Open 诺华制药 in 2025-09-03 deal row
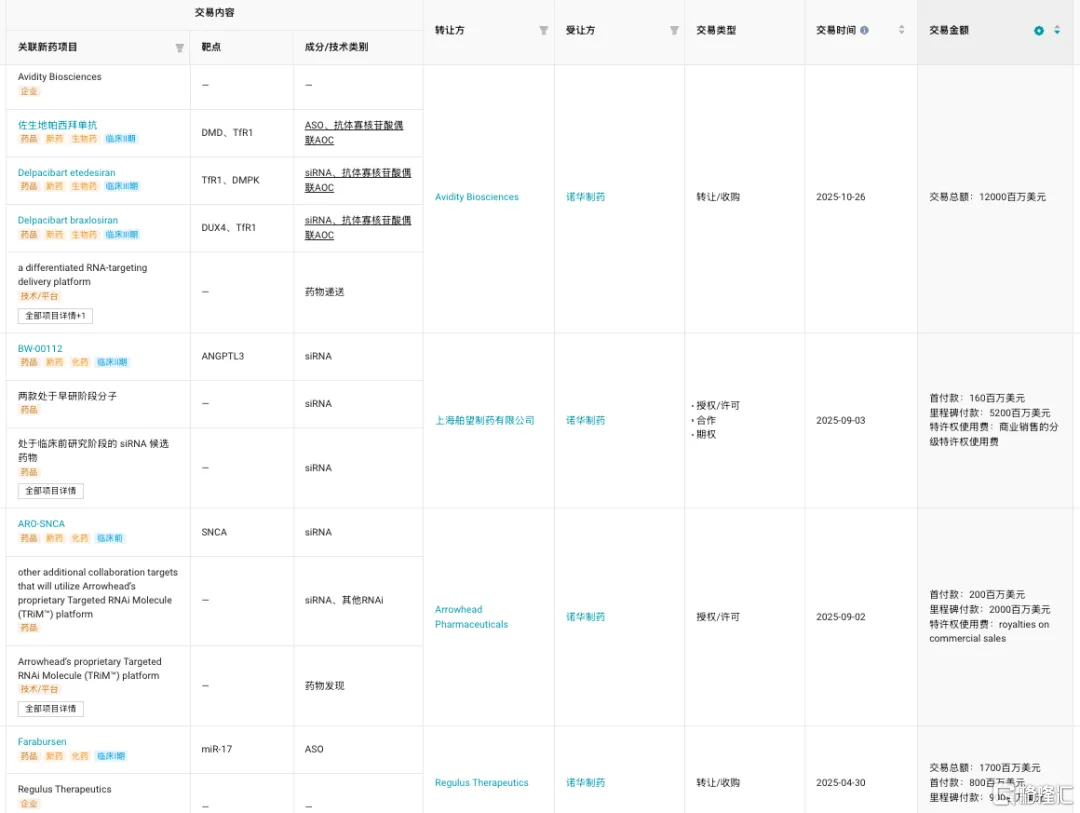1080x813 pixels. 585,420
